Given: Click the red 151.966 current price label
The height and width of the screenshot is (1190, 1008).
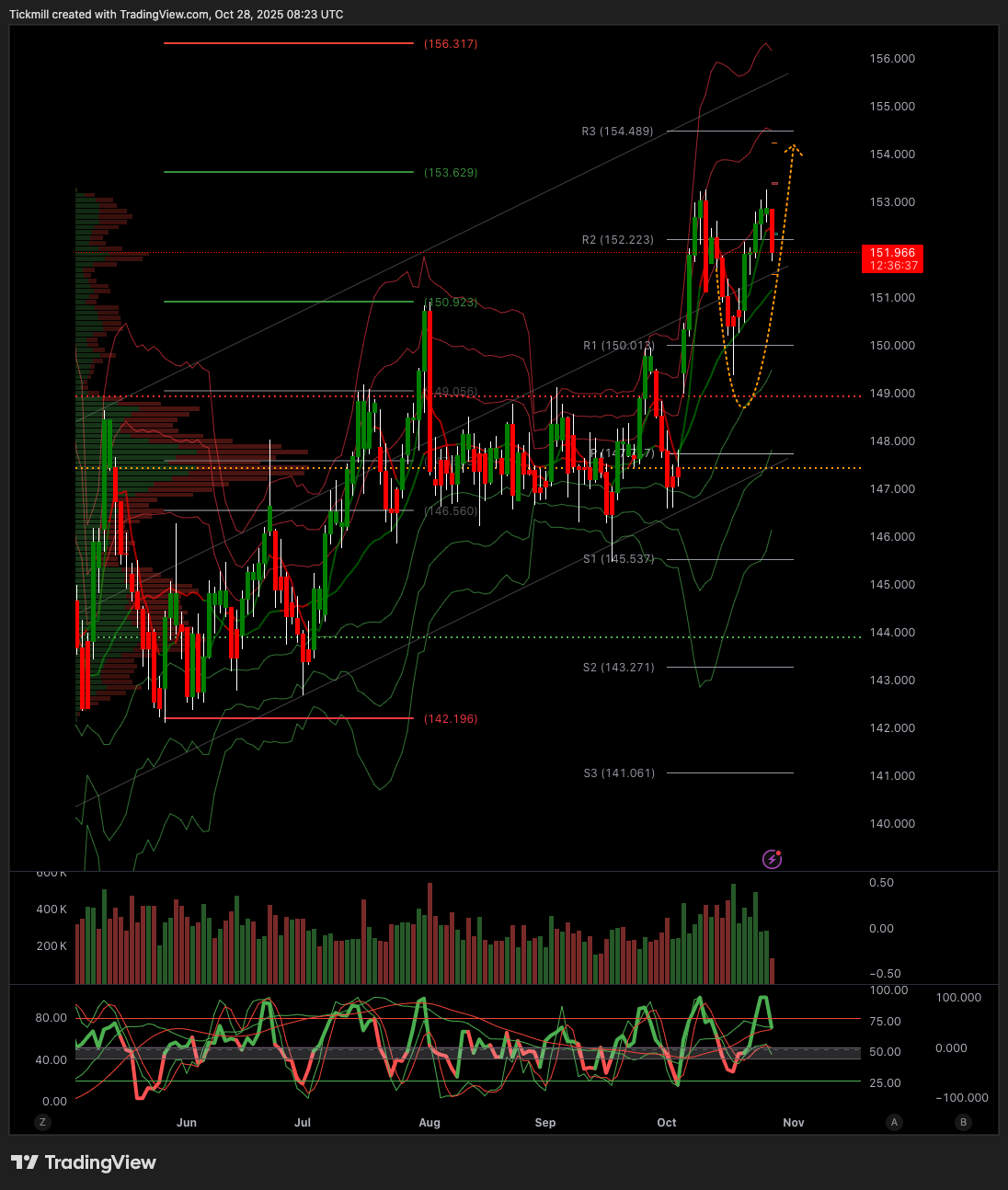Looking at the screenshot, I should click(x=892, y=258).
